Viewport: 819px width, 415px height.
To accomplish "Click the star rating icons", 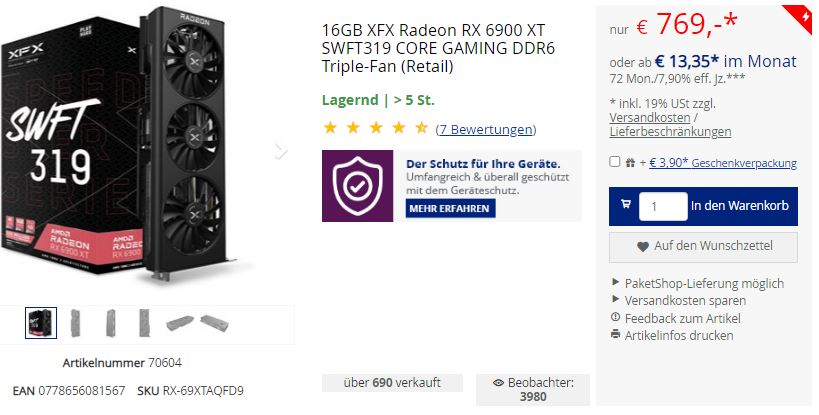I will coord(376,128).
